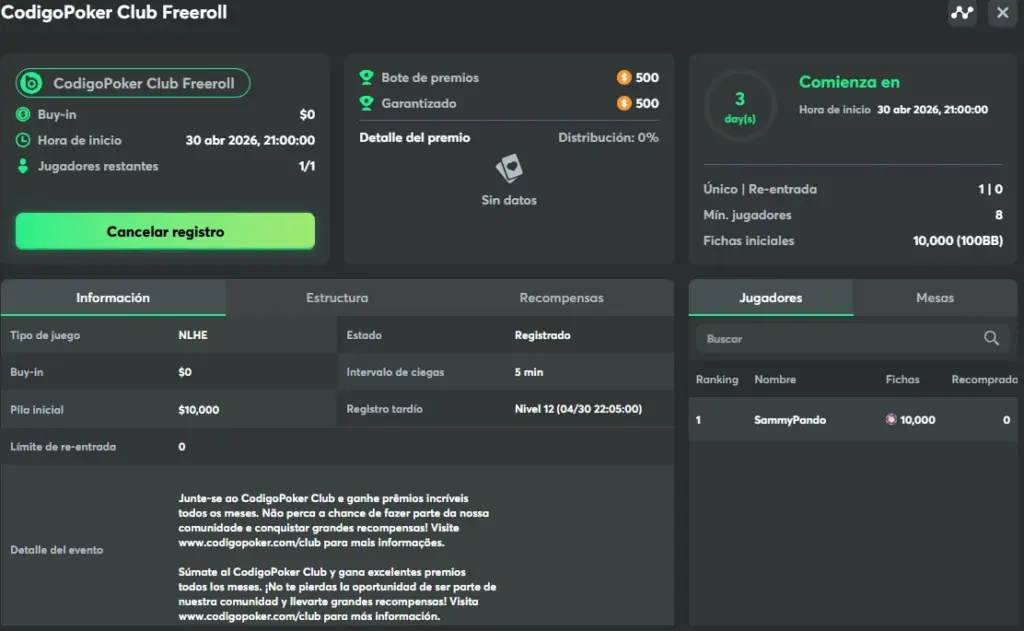Click the Detalle del evento label
The height and width of the screenshot is (631, 1024).
[57, 550]
